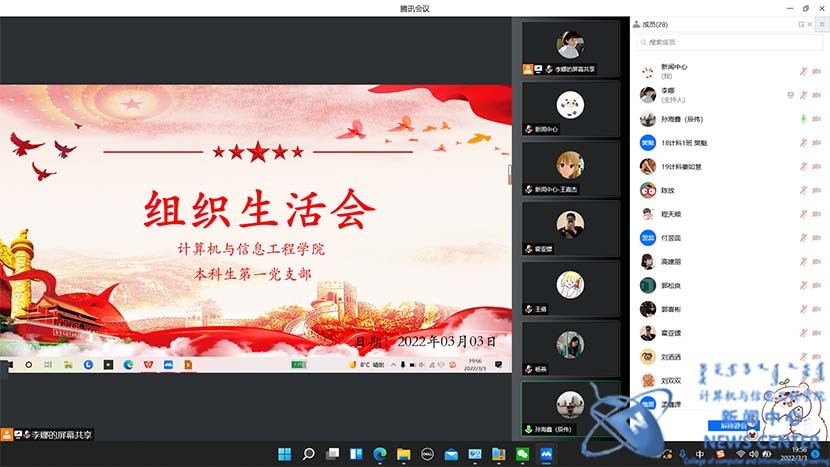Screen dimensions: 830x467
Task: Select 李娜的屏幕共享 video thumbnail
Action: point(570,49)
